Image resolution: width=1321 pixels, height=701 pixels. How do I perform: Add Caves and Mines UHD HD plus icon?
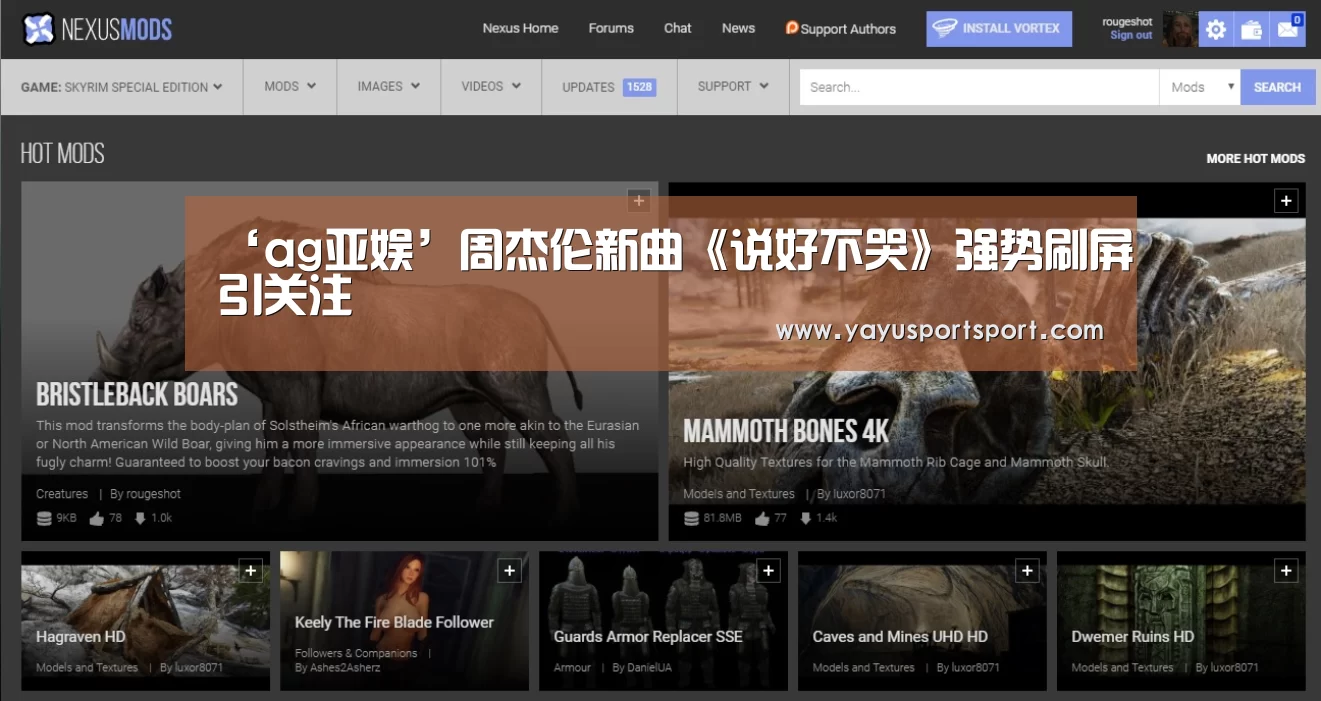tap(1027, 571)
